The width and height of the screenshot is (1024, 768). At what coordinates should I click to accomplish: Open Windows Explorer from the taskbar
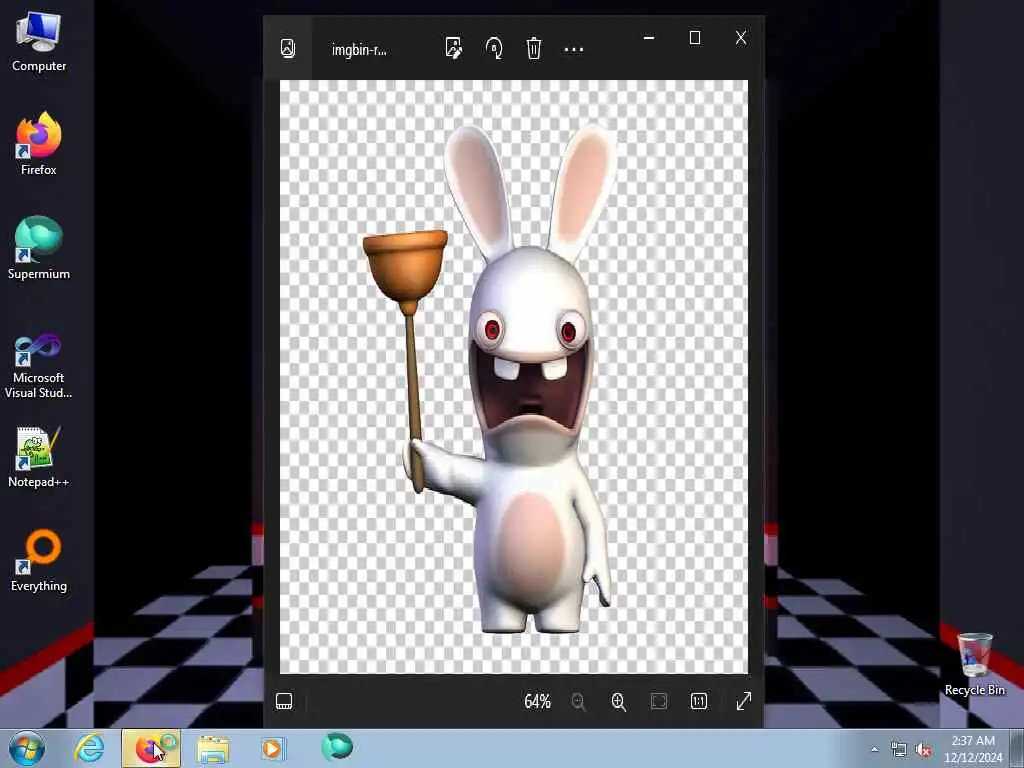point(213,749)
